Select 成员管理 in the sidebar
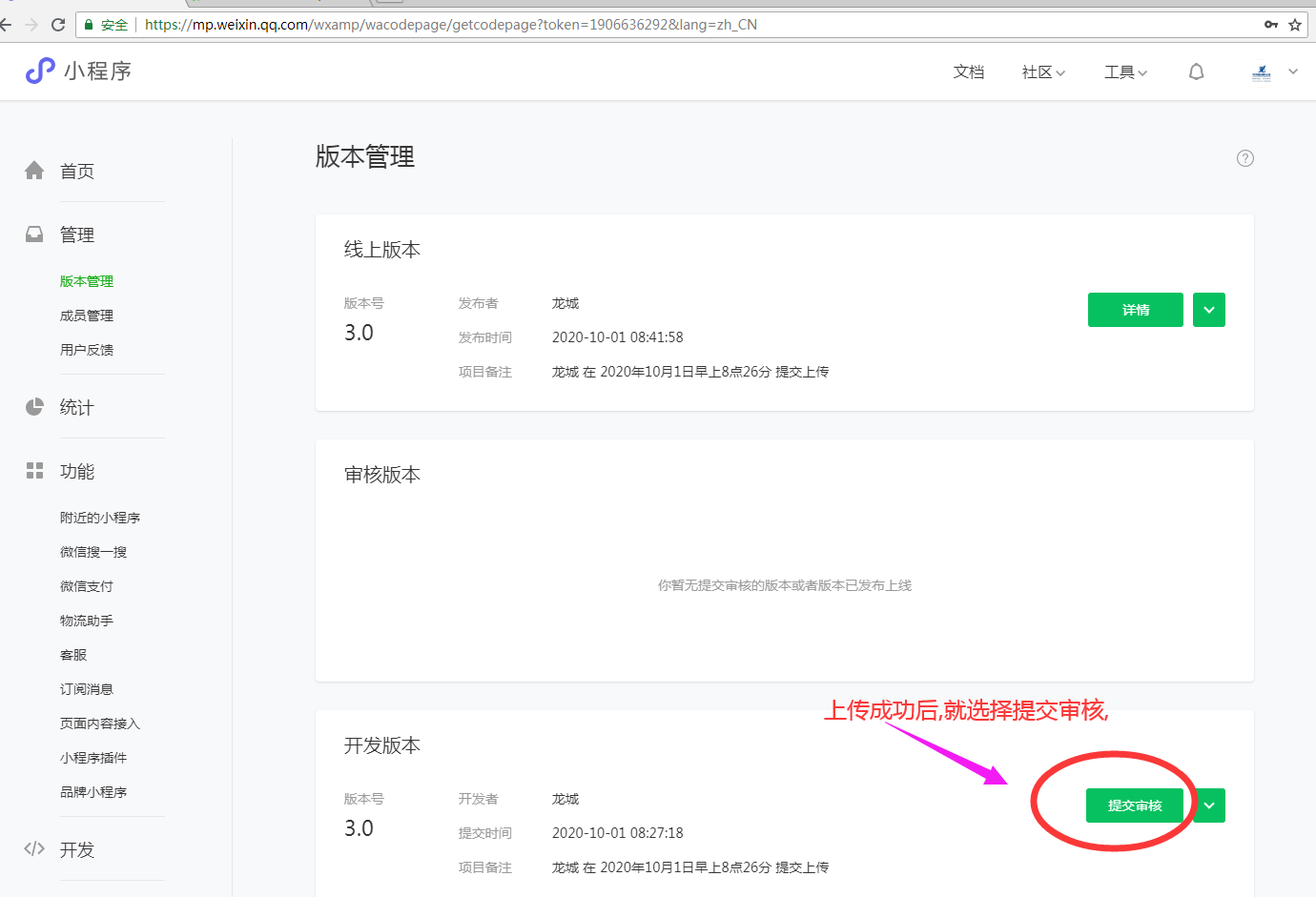 coord(87,316)
